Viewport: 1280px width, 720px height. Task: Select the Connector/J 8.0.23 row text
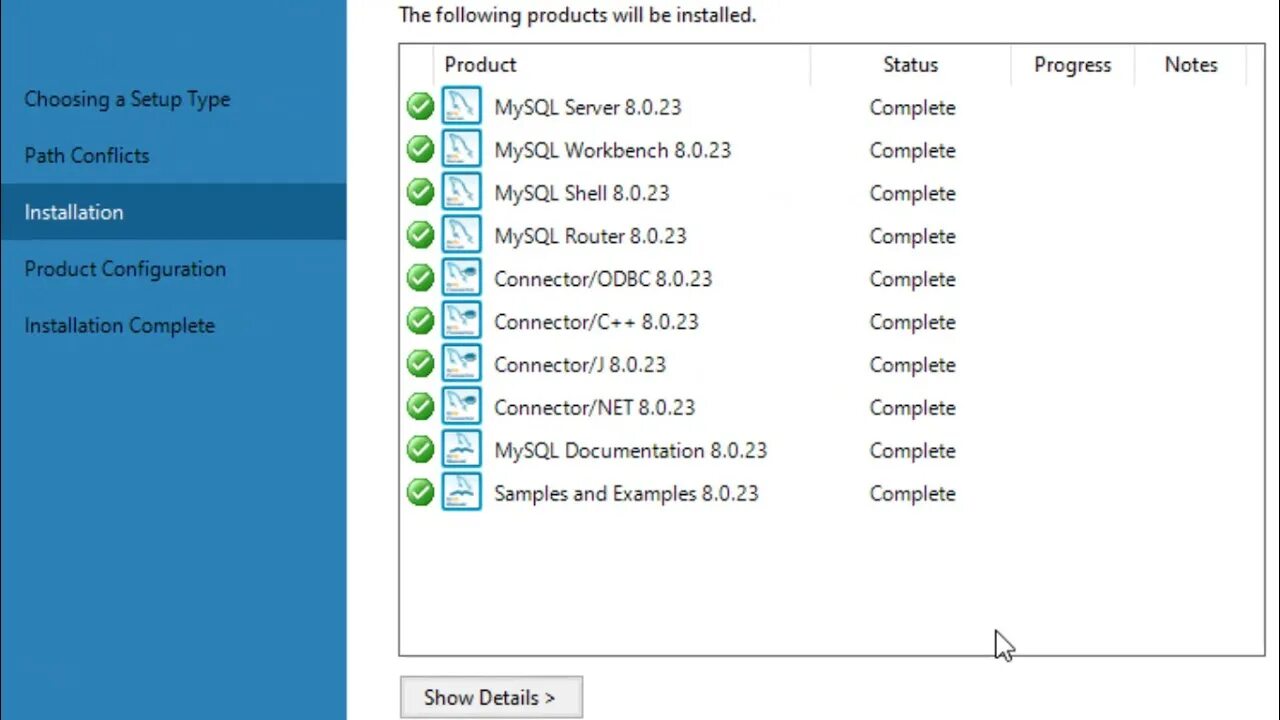point(580,365)
